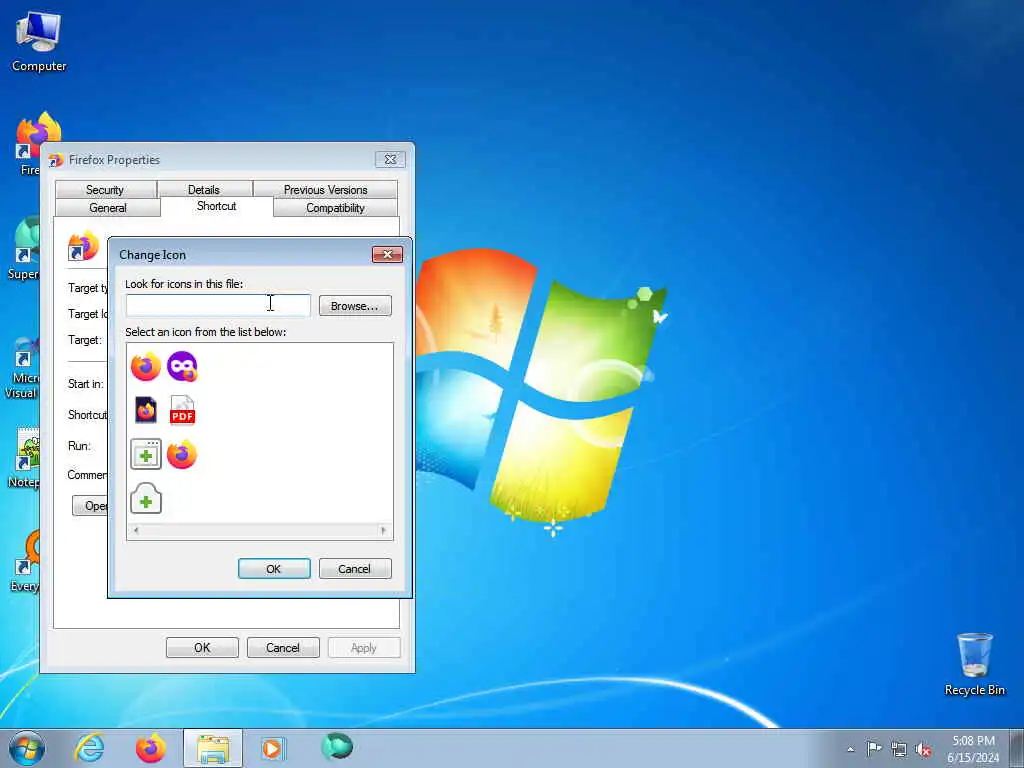Open Windows Media Player from taskbar
The width and height of the screenshot is (1024, 768).
(x=272, y=748)
